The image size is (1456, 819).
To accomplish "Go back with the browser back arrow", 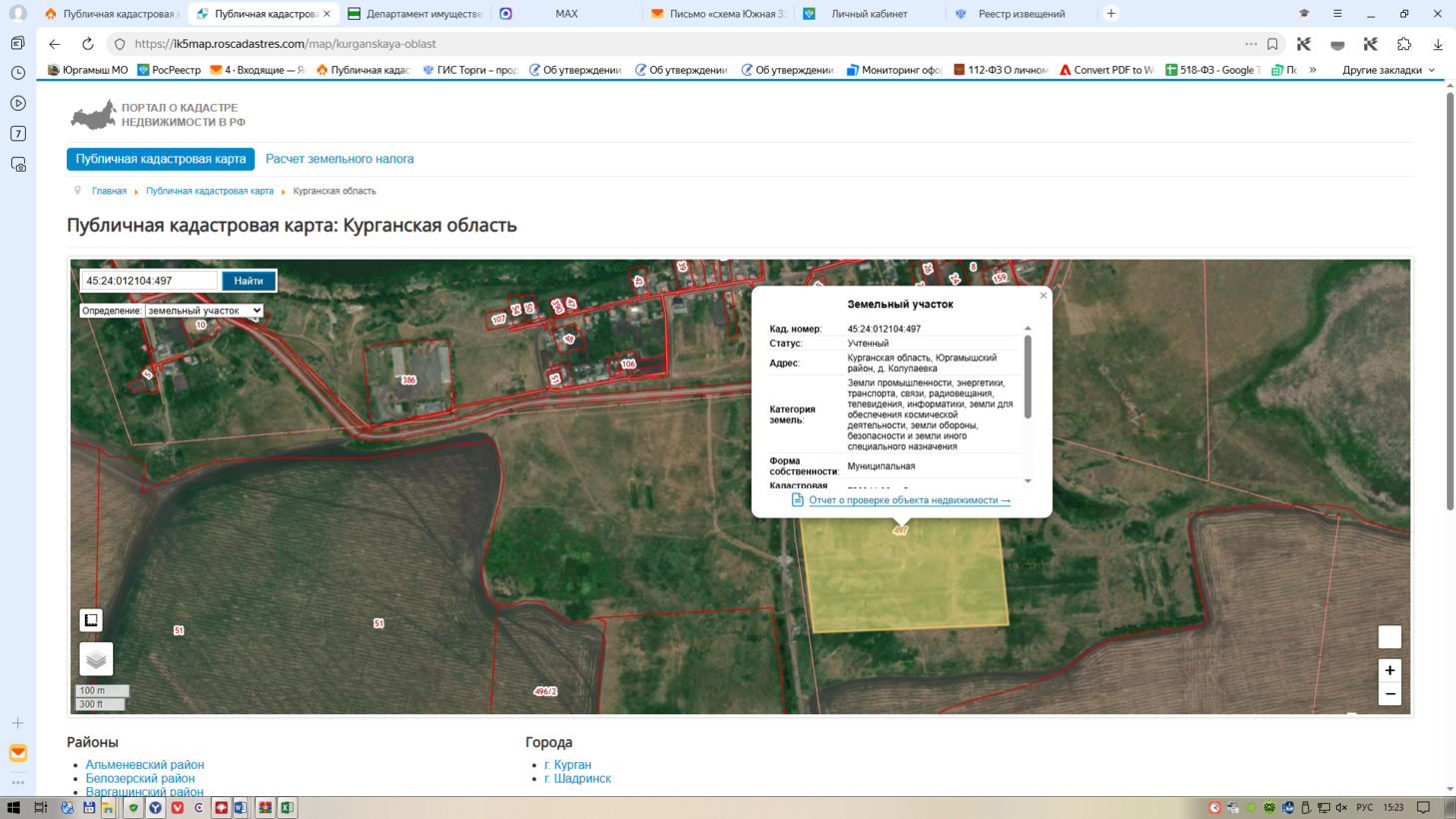I will click(x=55, y=44).
